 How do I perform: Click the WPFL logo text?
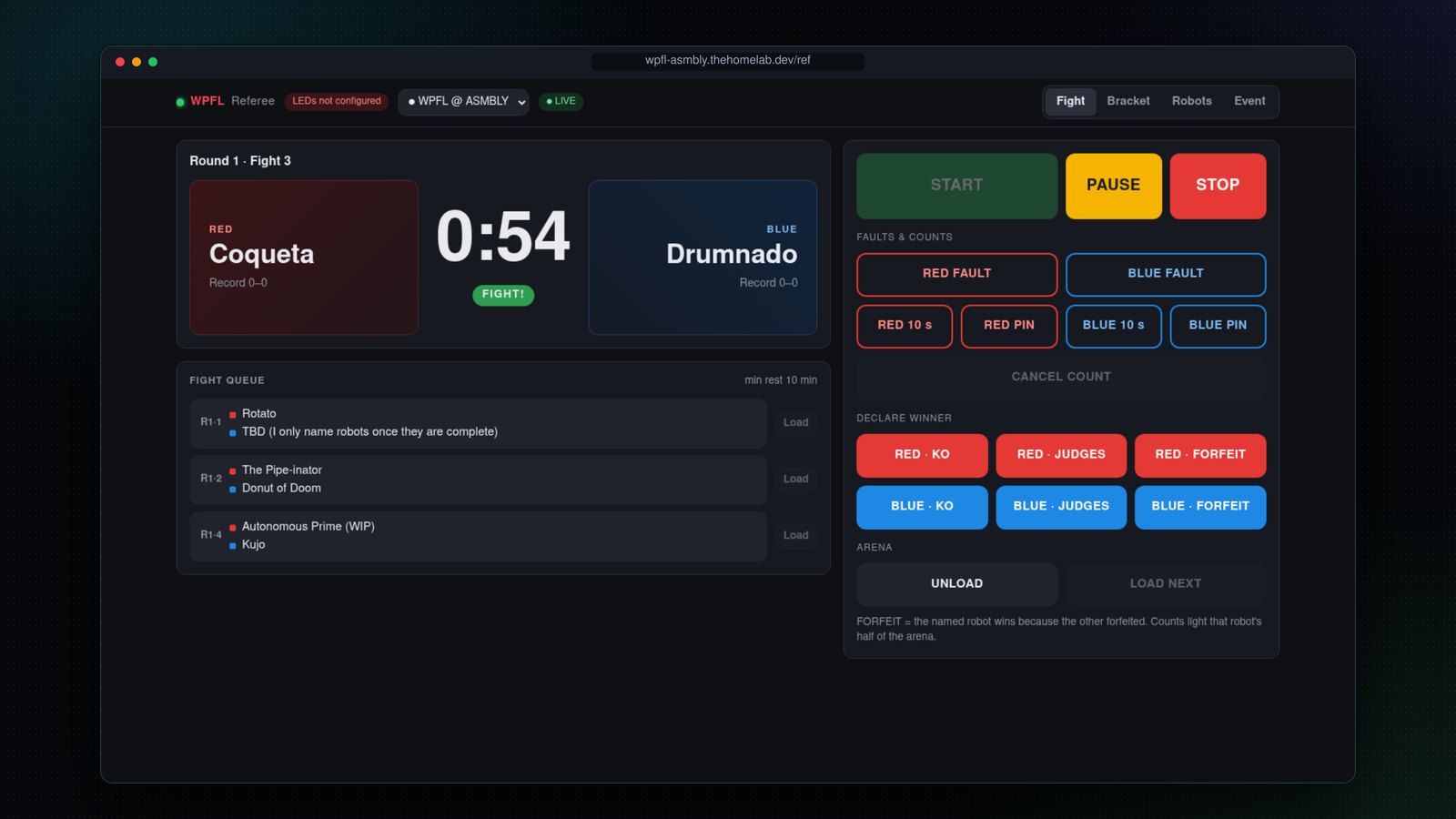[207, 101]
